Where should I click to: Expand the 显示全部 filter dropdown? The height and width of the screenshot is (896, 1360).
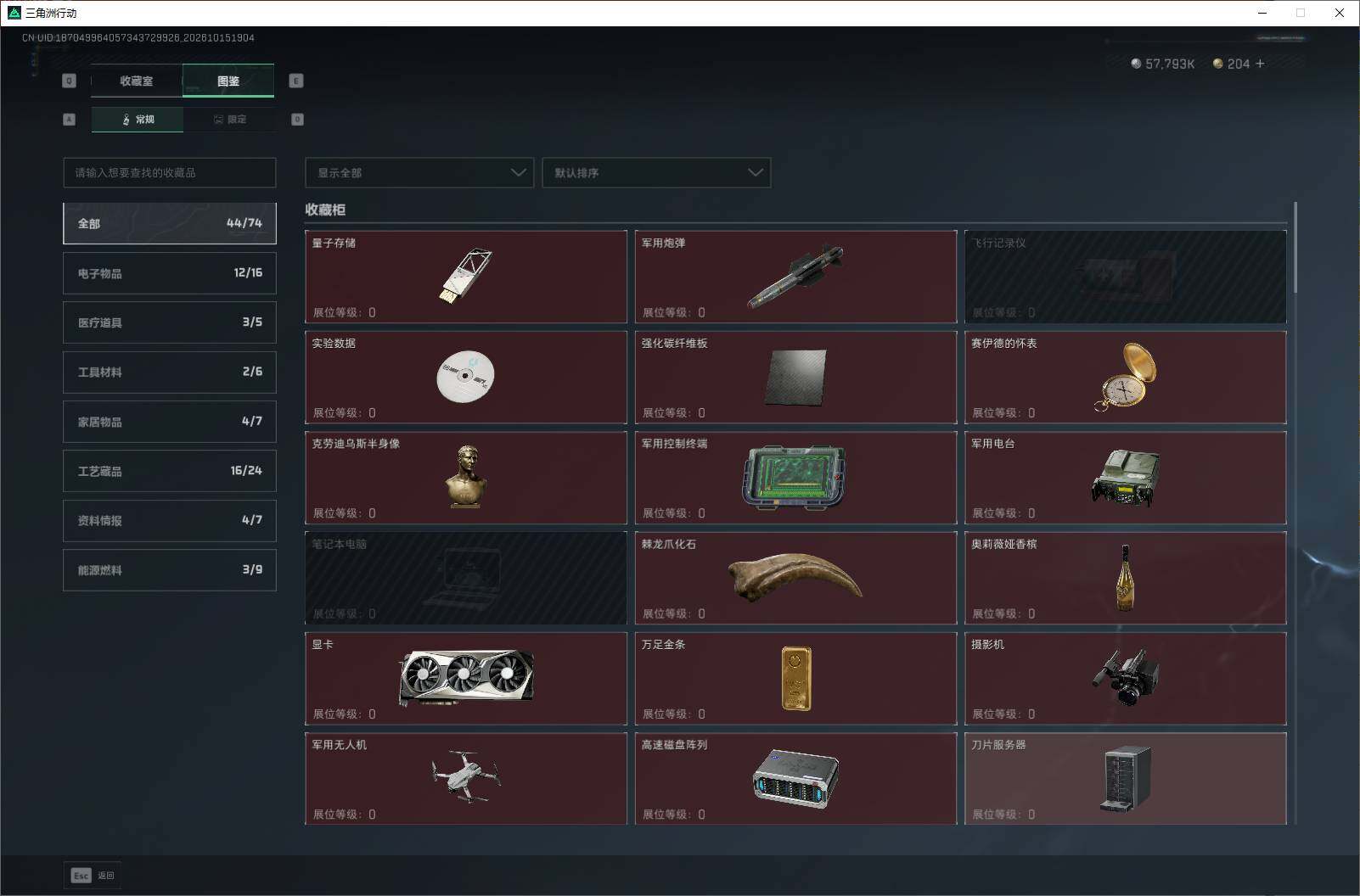(x=419, y=172)
